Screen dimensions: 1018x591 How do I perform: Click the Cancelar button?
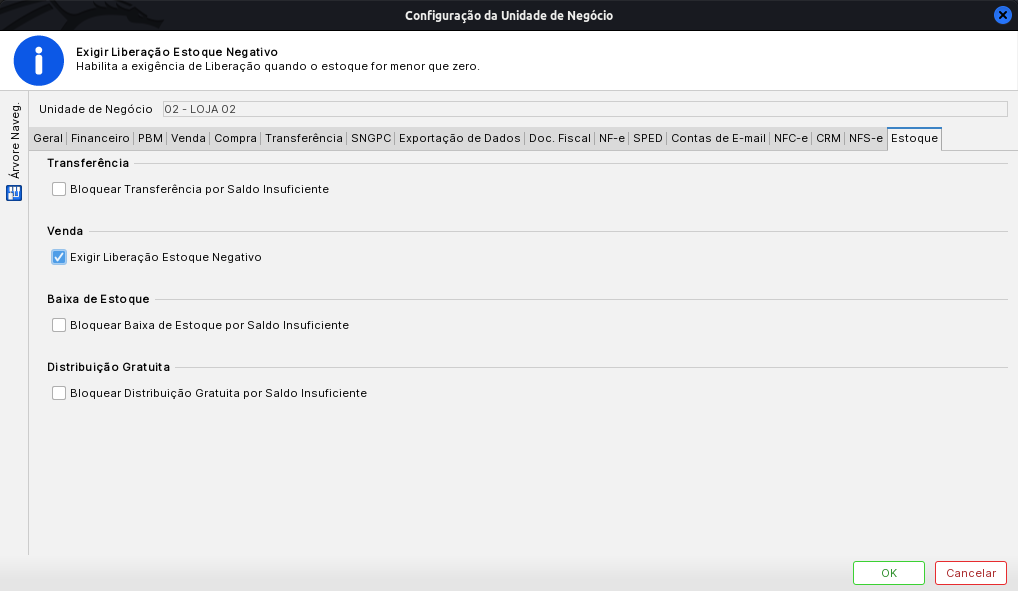[x=971, y=573]
